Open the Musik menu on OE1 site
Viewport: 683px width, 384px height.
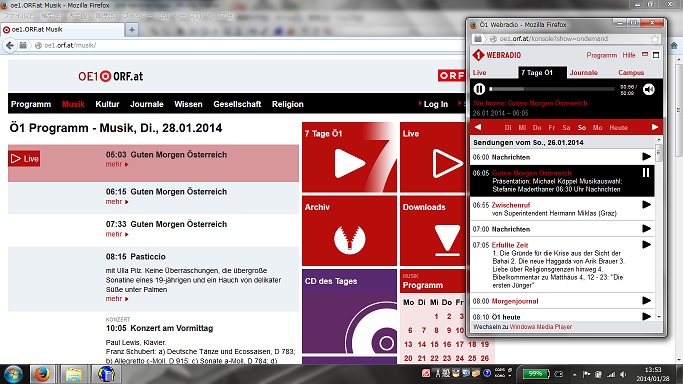(73, 104)
